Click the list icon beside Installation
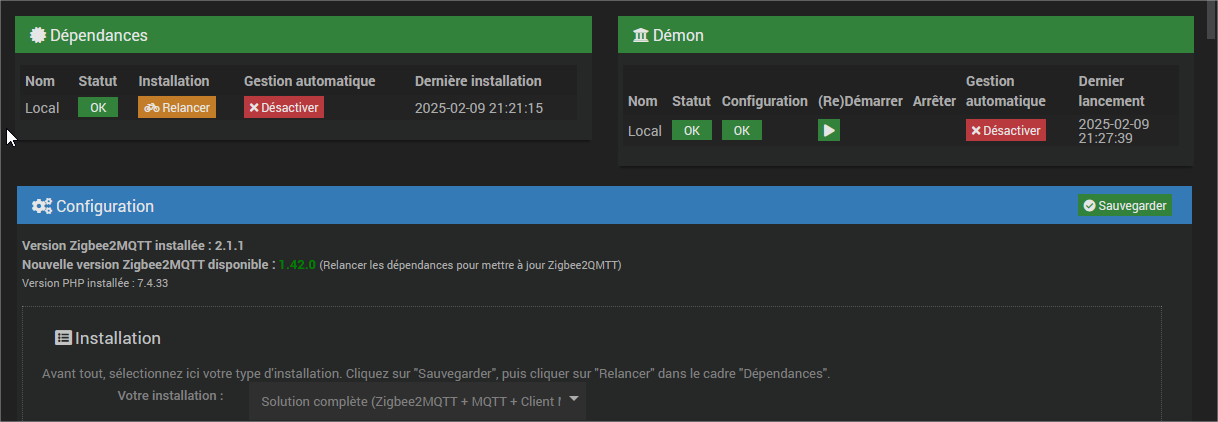 click(x=63, y=338)
